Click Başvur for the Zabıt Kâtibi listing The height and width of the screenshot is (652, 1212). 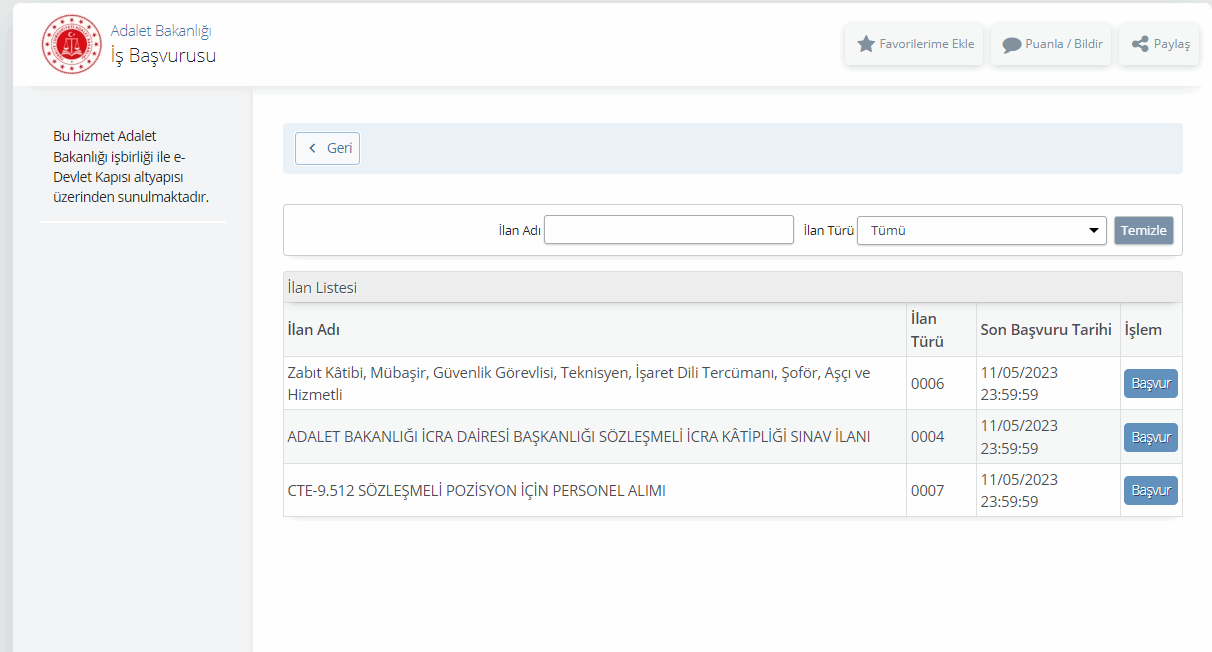tap(1150, 384)
